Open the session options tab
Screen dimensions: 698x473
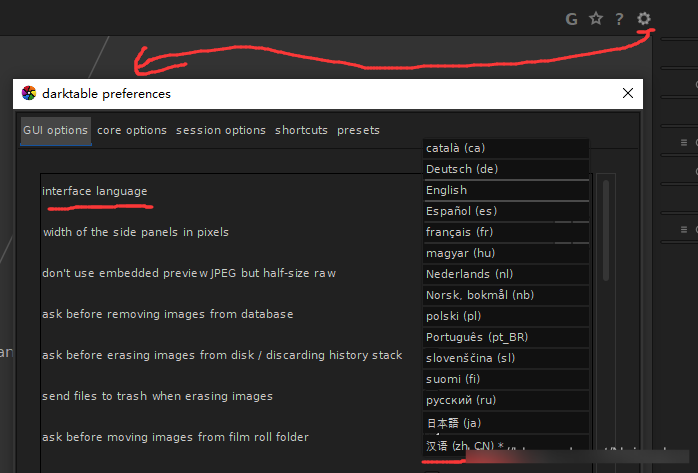(221, 130)
